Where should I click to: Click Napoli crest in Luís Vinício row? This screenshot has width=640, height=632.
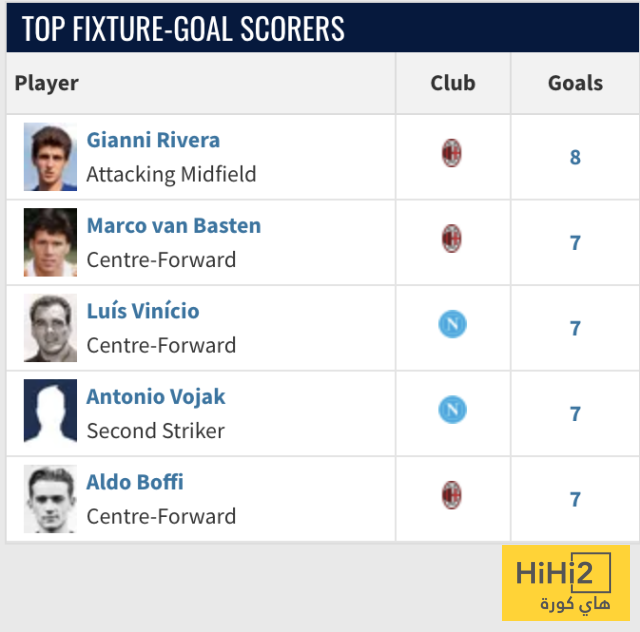pos(452,324)
